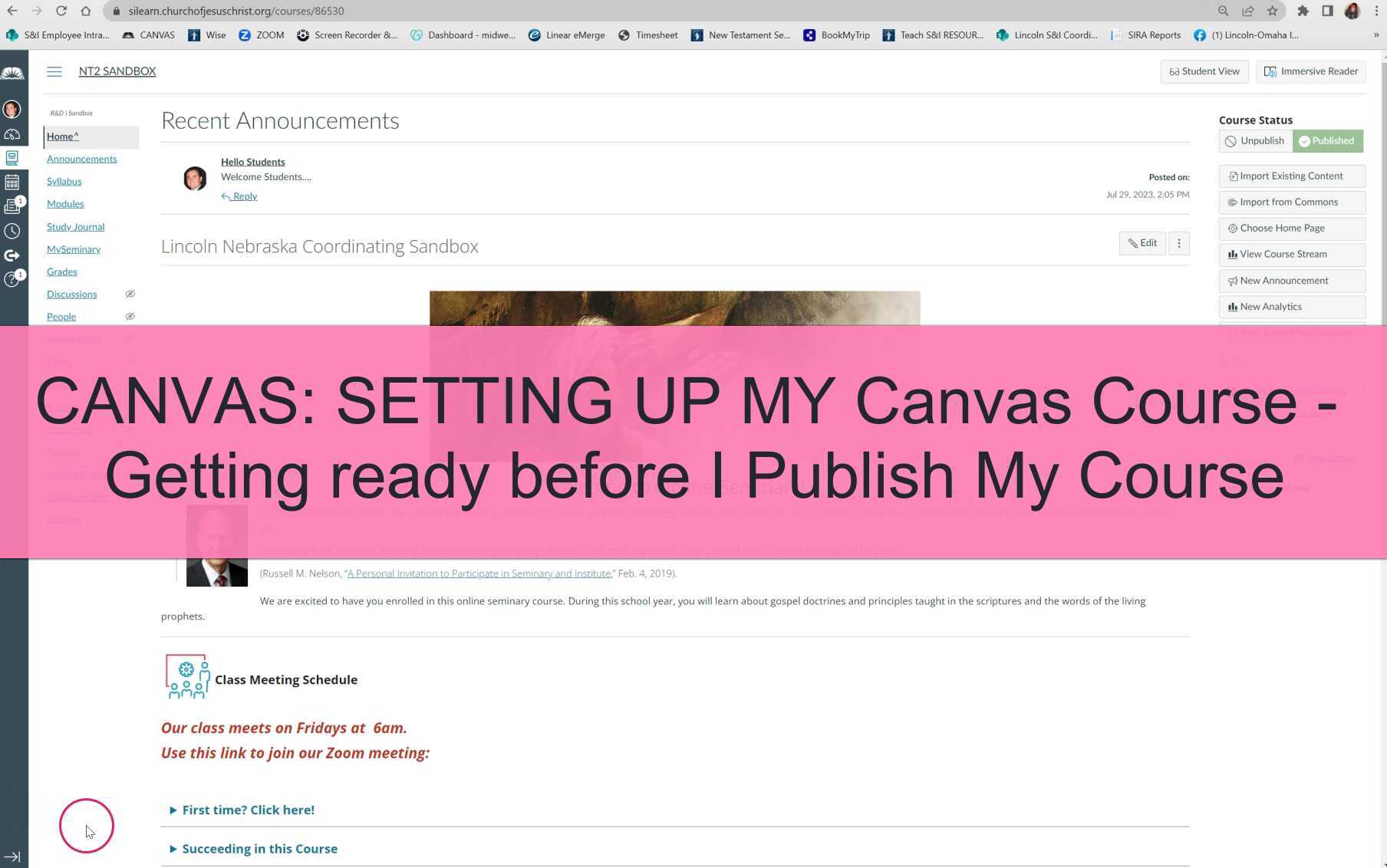The image size is (1387, 868).
Task: Open the Courses book icon in the sidebar
Action: [12, 158]
